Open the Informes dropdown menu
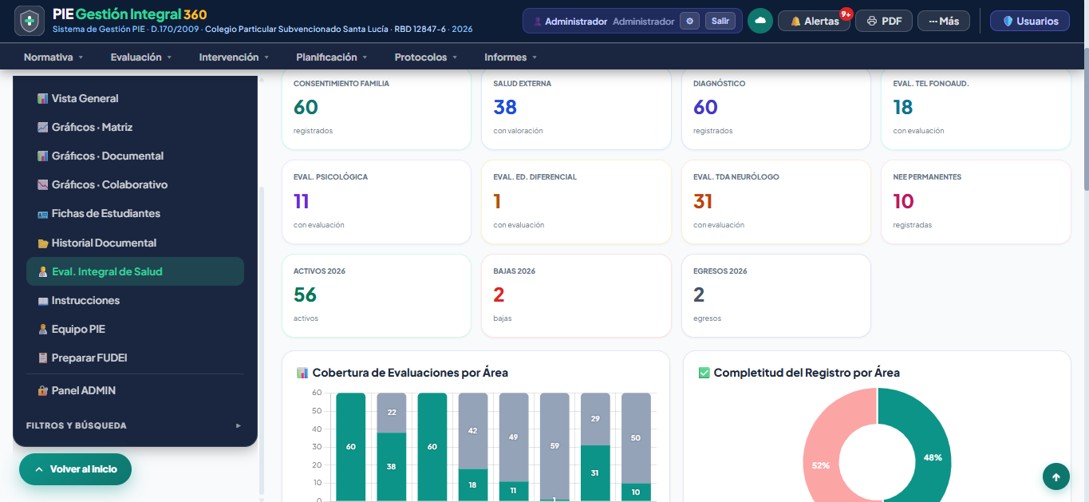 (x=510, y=57)
